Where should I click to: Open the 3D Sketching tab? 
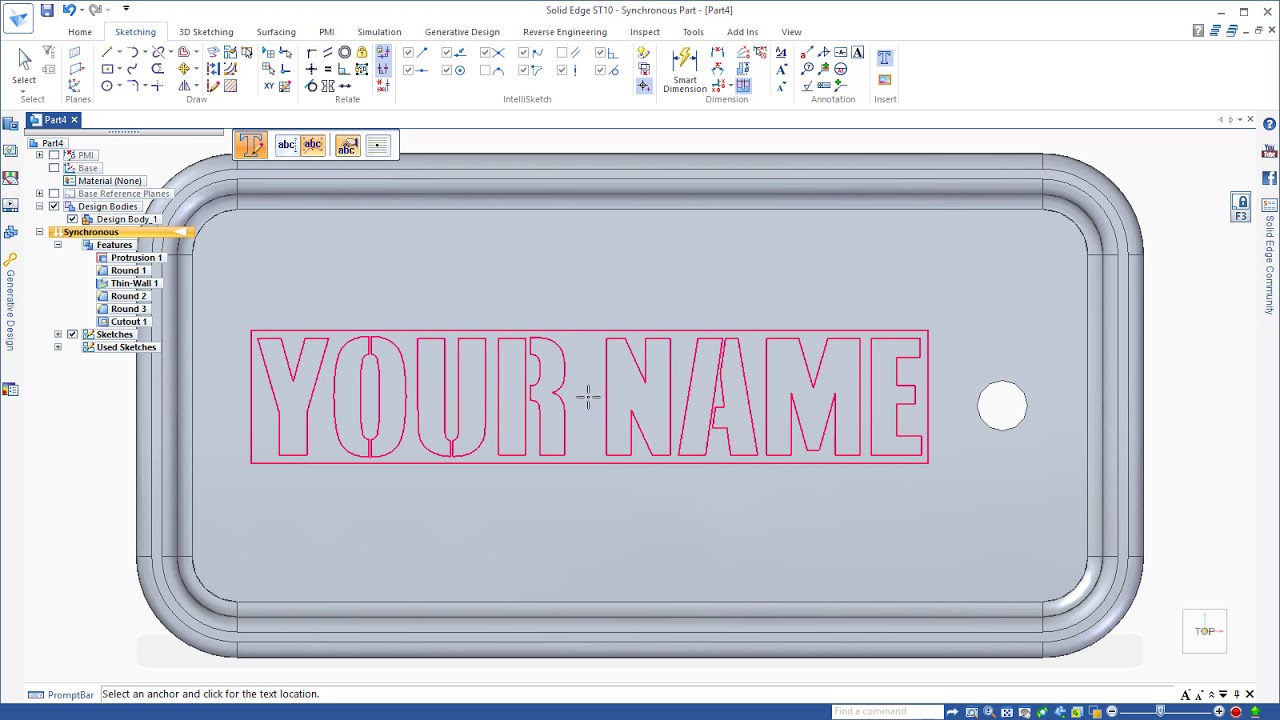click(206, 32)
